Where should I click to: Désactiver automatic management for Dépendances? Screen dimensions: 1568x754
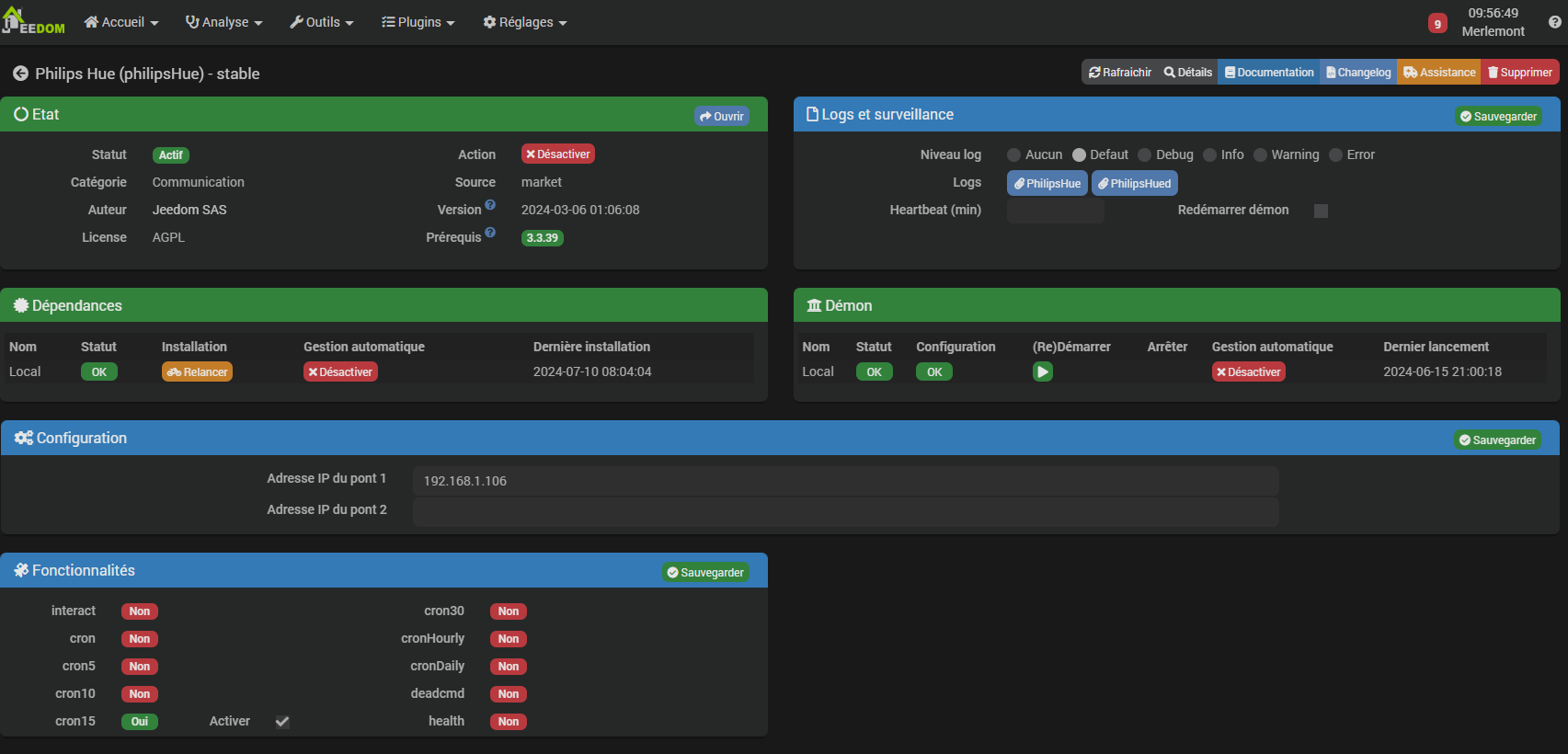(x=340, y=371)
